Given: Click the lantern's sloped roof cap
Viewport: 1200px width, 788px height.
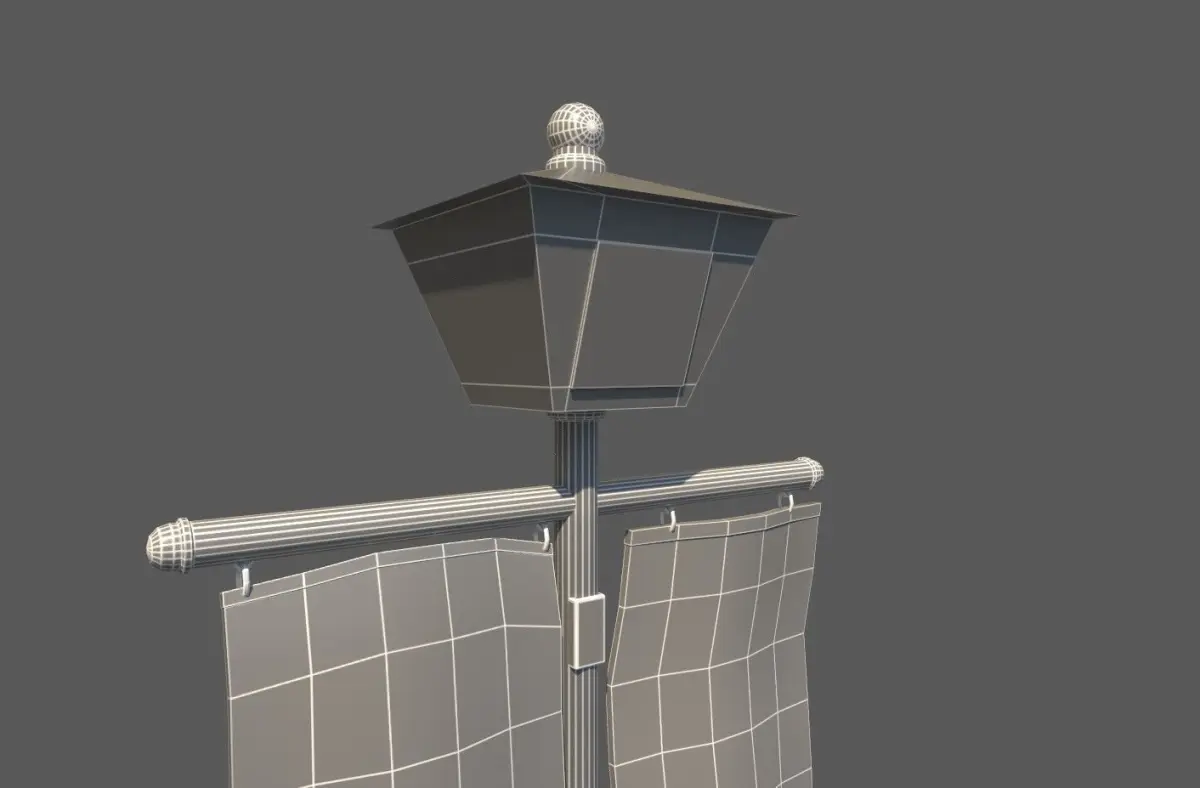Looking at the screenshot, I should [585, 199].
